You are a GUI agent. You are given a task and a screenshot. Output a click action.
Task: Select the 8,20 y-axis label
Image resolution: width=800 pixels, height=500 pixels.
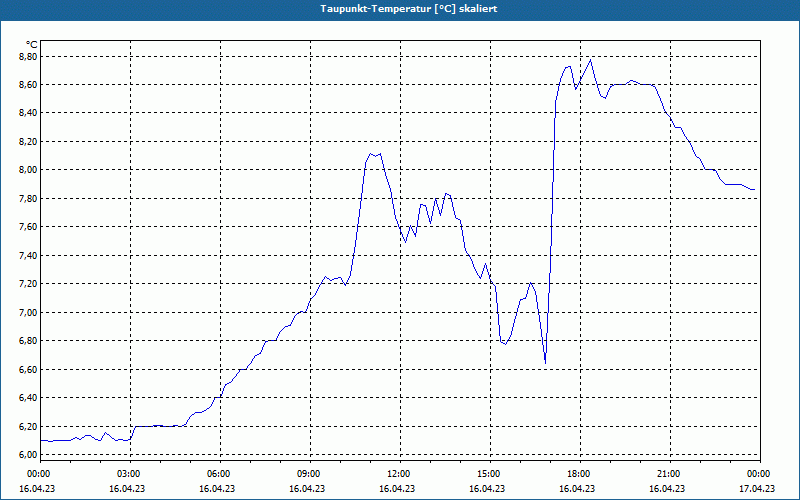(28, 141)
